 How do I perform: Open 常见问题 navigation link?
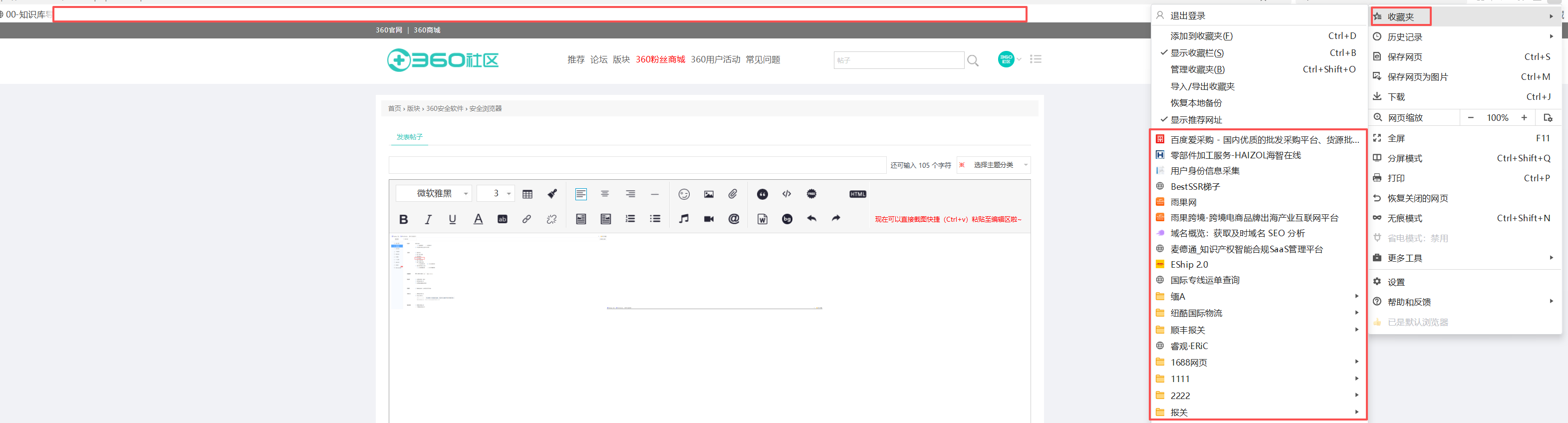point(763,60)
